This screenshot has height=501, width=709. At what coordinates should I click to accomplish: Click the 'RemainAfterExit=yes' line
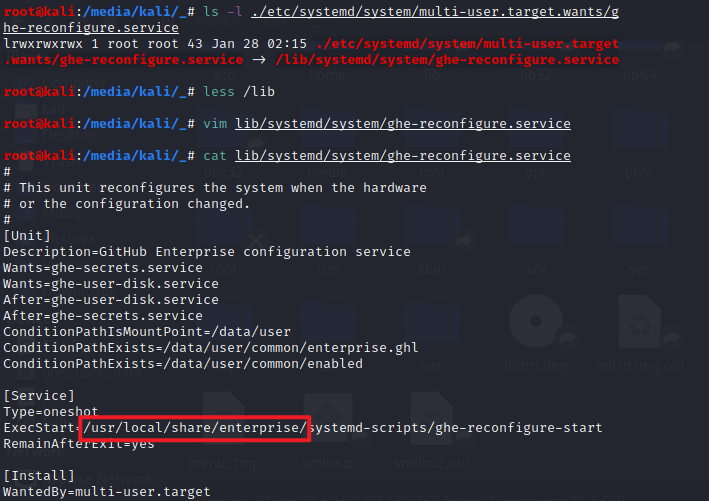[79, 444]
